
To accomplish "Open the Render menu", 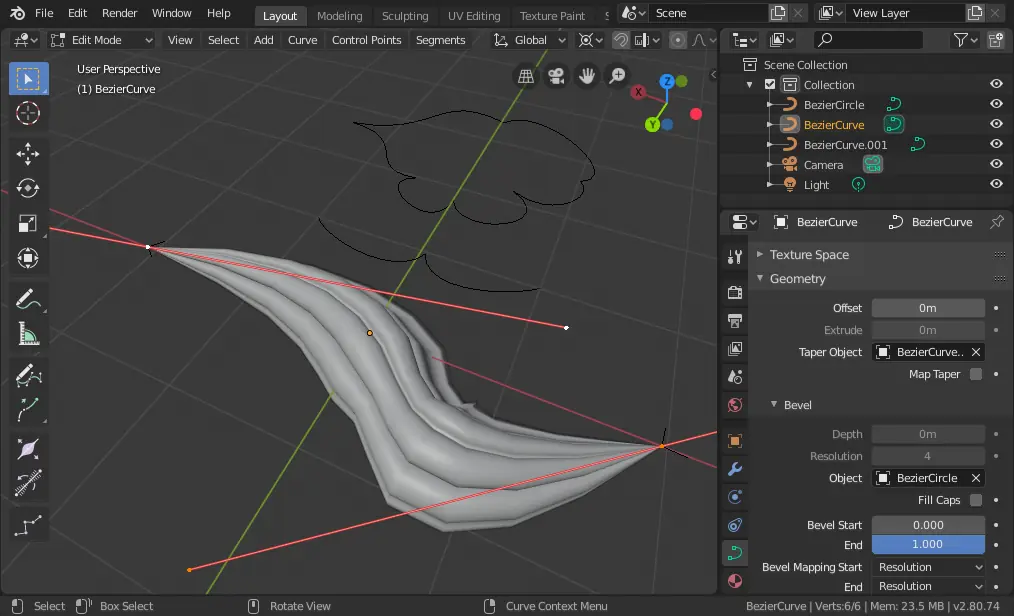I will tap(120, 14).
